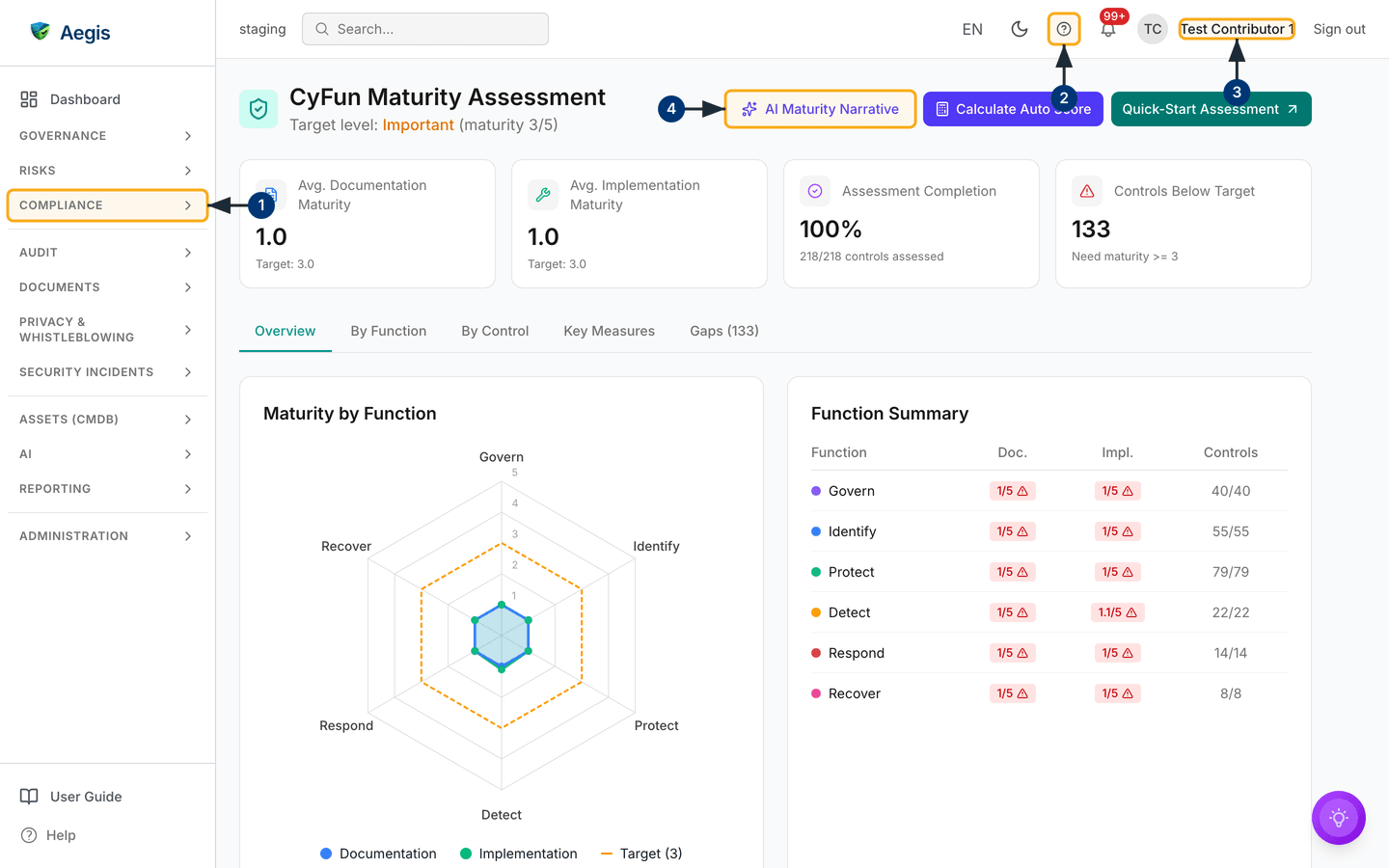Click the Detect implementation 1.1/5 warning badge
The height and width of the screenshot is (868, 1389).
pos(1118,612)
